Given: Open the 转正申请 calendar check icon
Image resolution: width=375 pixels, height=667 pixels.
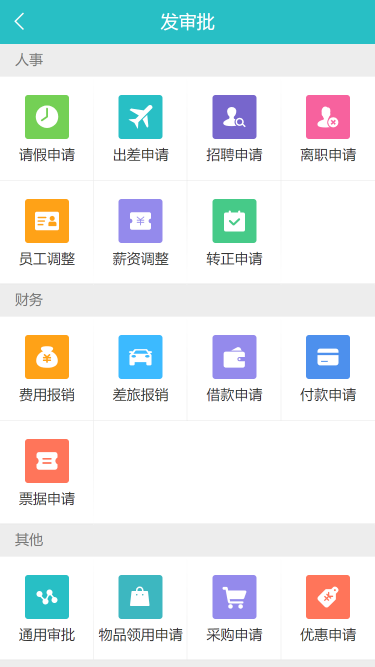Looking at the screenshot, I should click(x=234, y=221).
